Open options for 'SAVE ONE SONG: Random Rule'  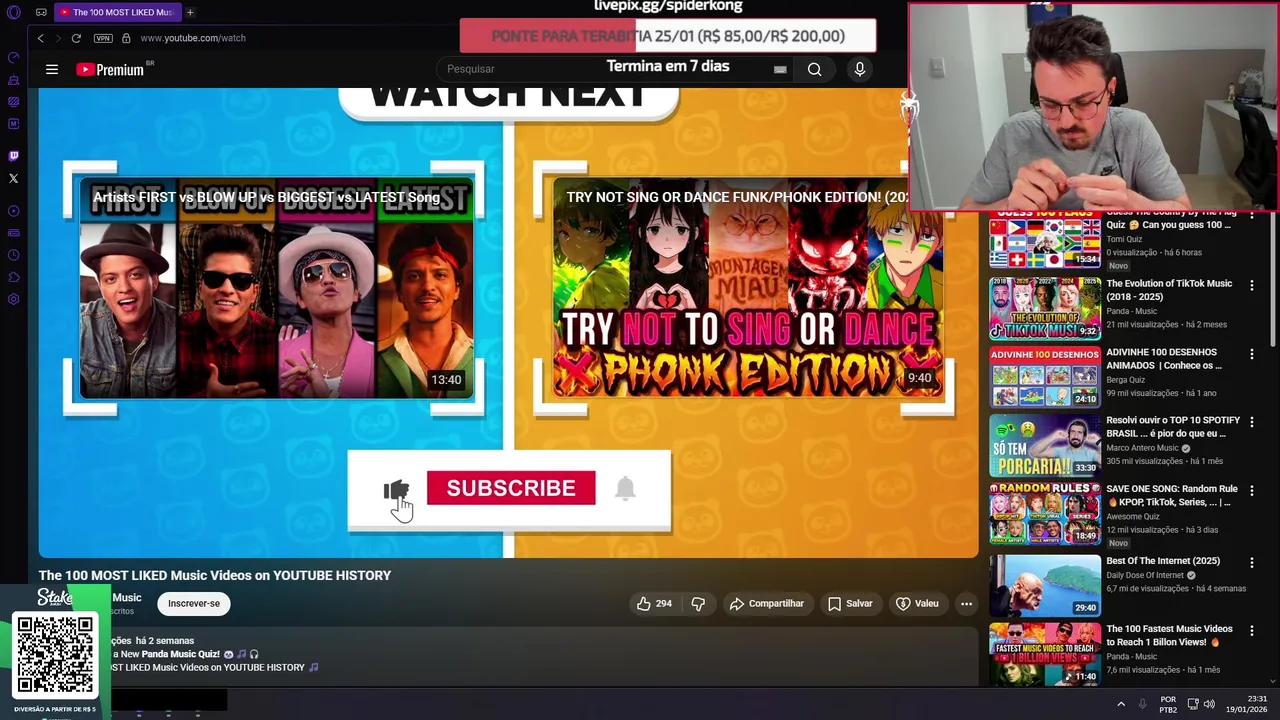tap(1251, 492)
